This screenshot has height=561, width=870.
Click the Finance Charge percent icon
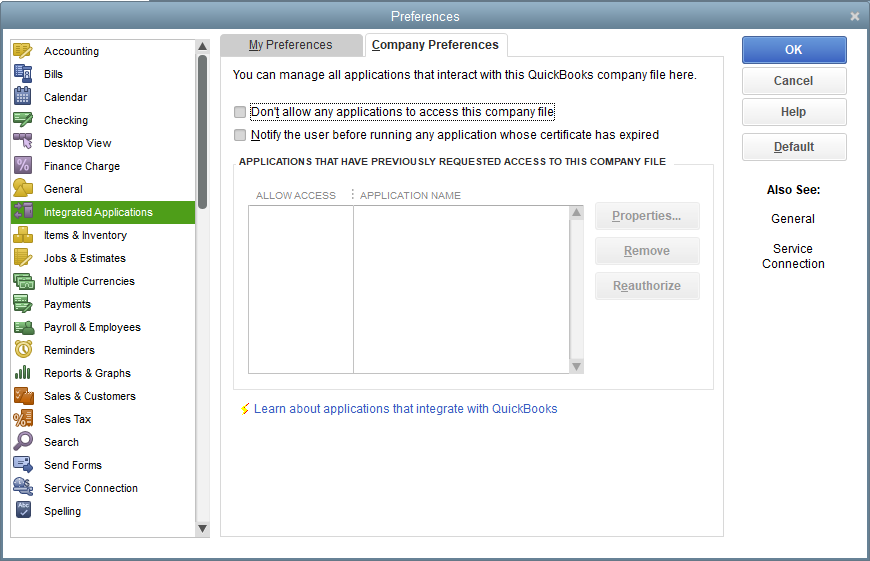tap(23, 166)
